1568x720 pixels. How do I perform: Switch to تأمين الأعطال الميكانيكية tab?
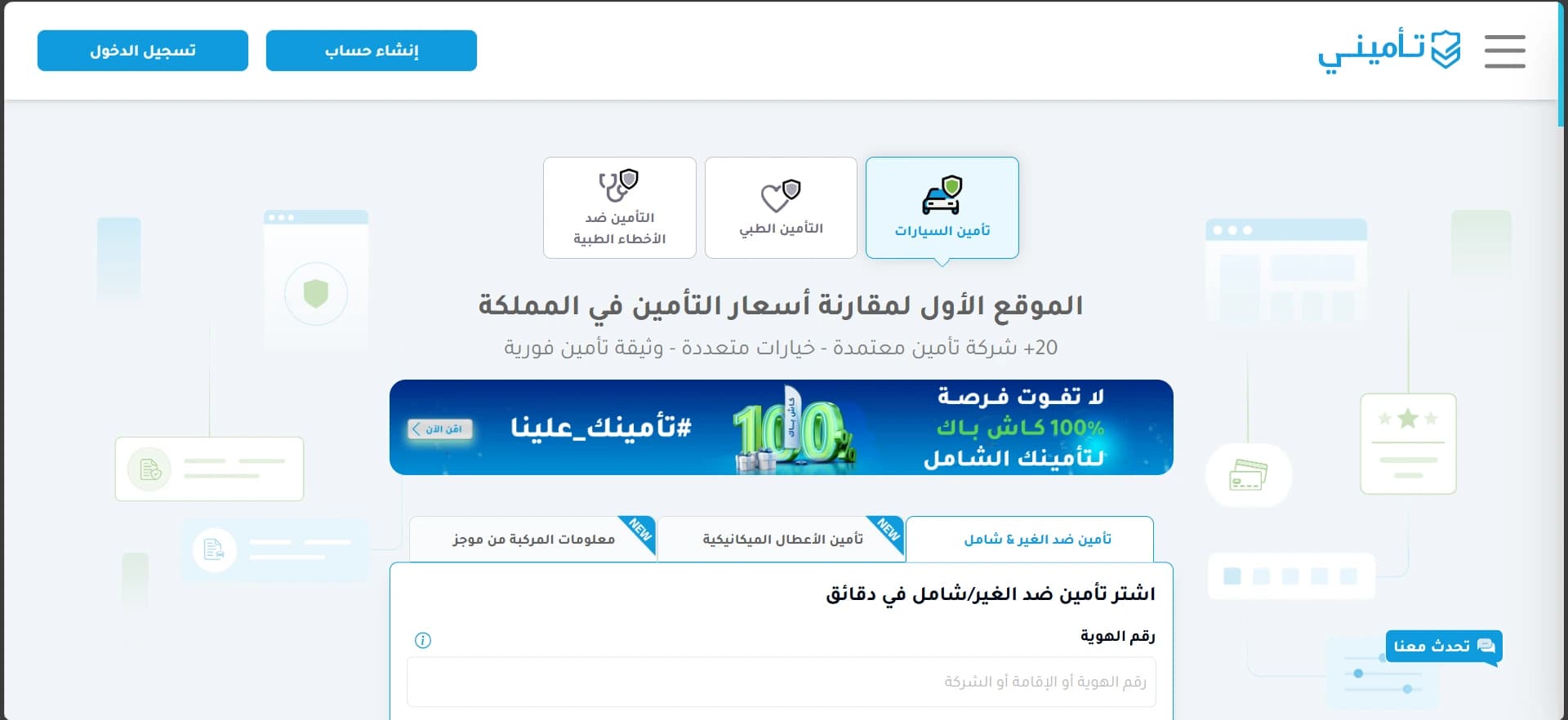point(782,539)
